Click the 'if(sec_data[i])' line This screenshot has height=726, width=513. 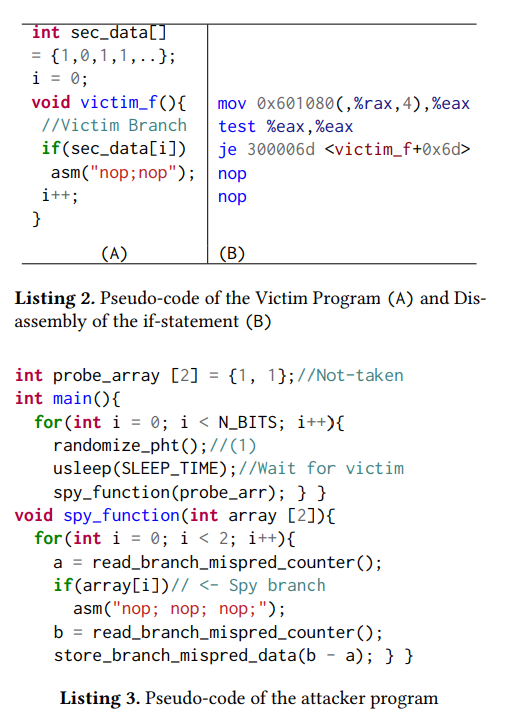pyautogui.click(x=114, y=149)
